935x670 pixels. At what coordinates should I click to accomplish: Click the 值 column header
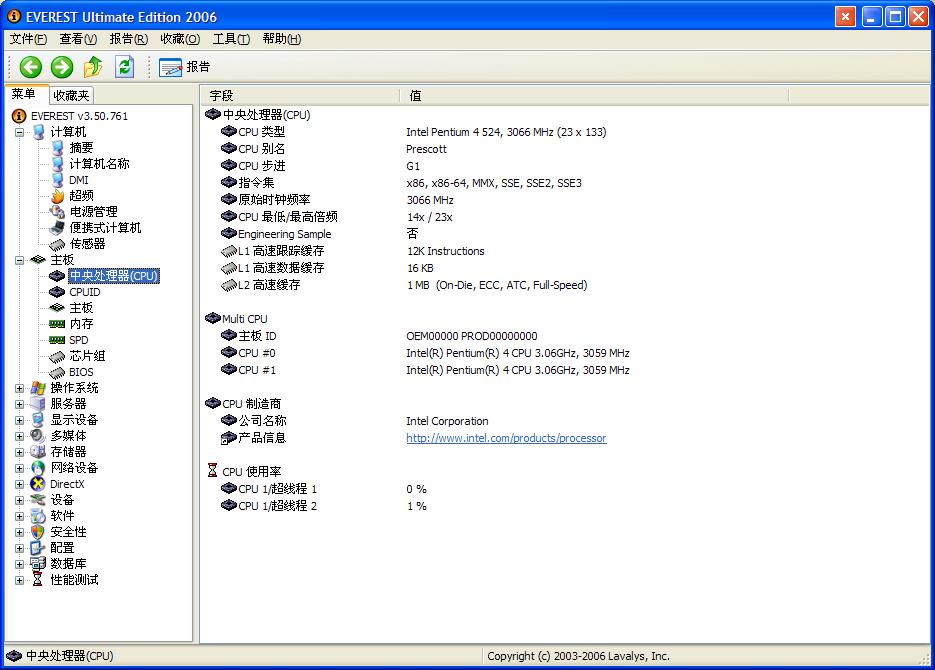tap(595, 95)
